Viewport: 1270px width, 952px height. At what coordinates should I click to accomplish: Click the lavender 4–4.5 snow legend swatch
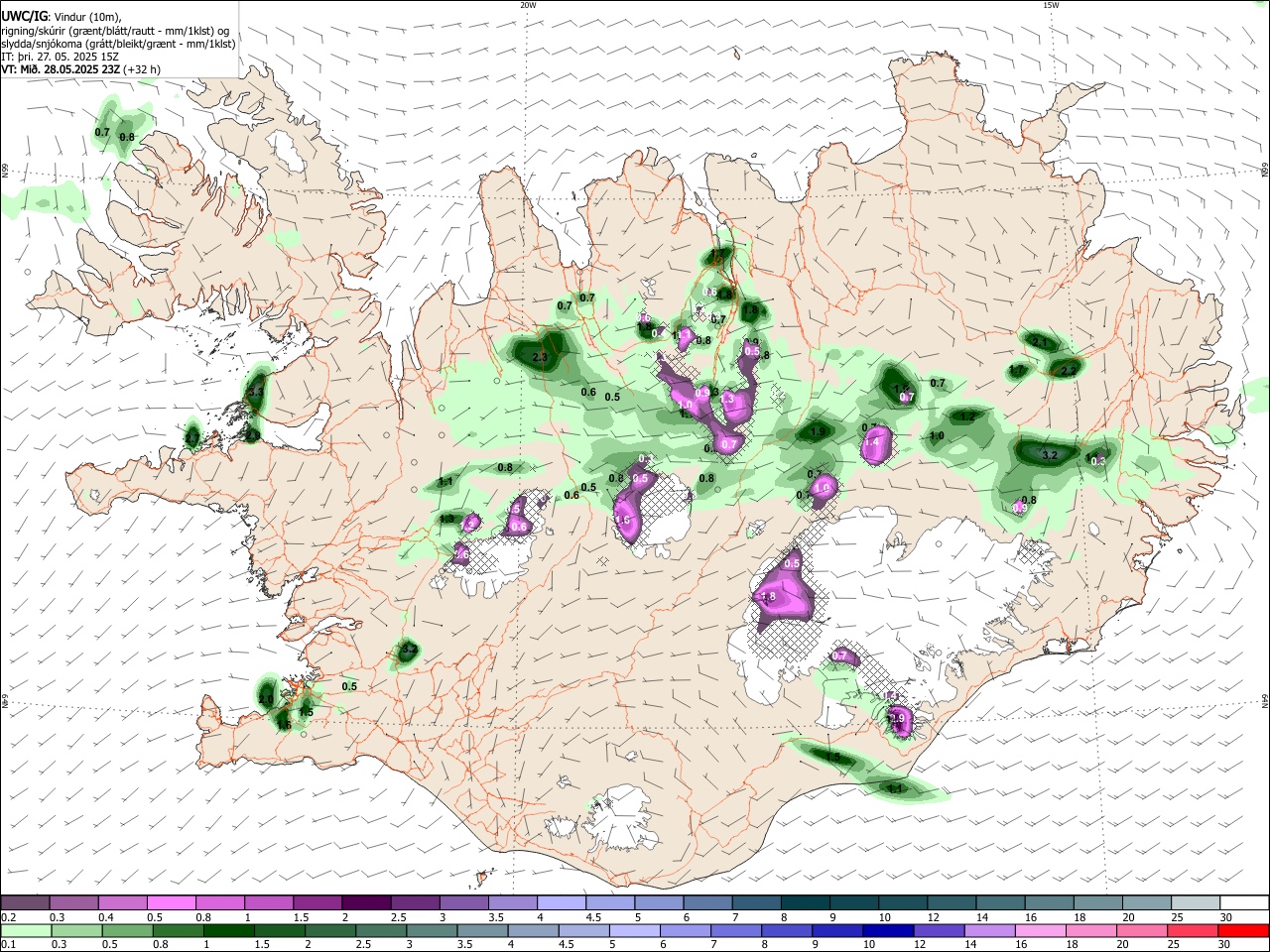click(x=562, y=902)
